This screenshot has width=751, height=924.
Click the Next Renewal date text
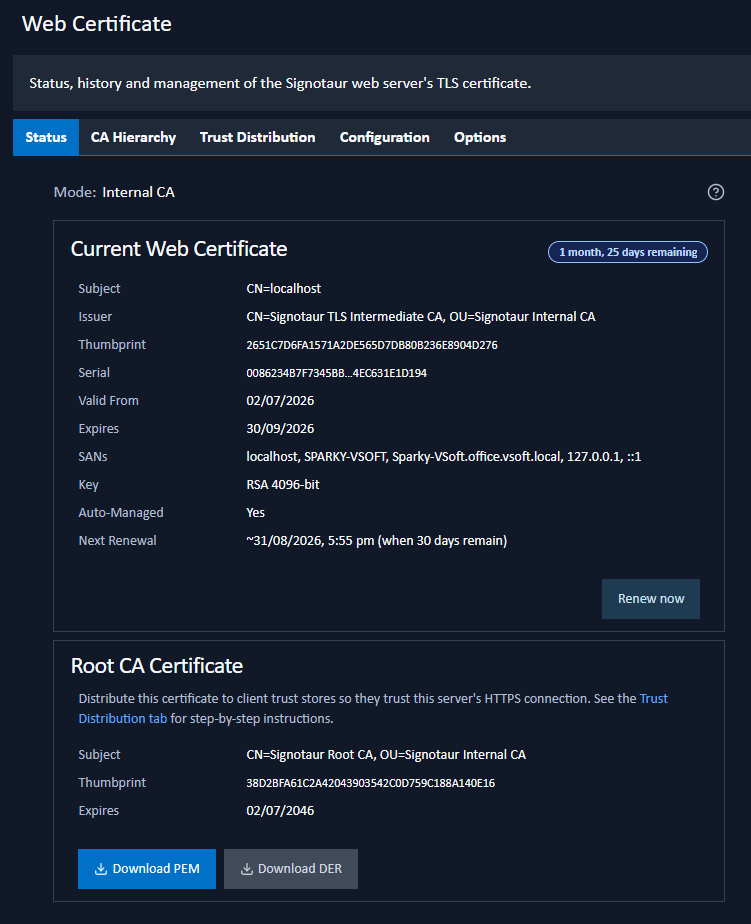(x=377, y=541)
